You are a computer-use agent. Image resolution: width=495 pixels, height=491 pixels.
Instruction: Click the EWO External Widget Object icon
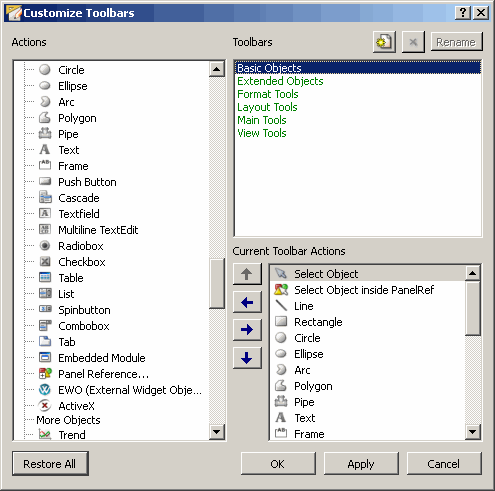[45, 390]
